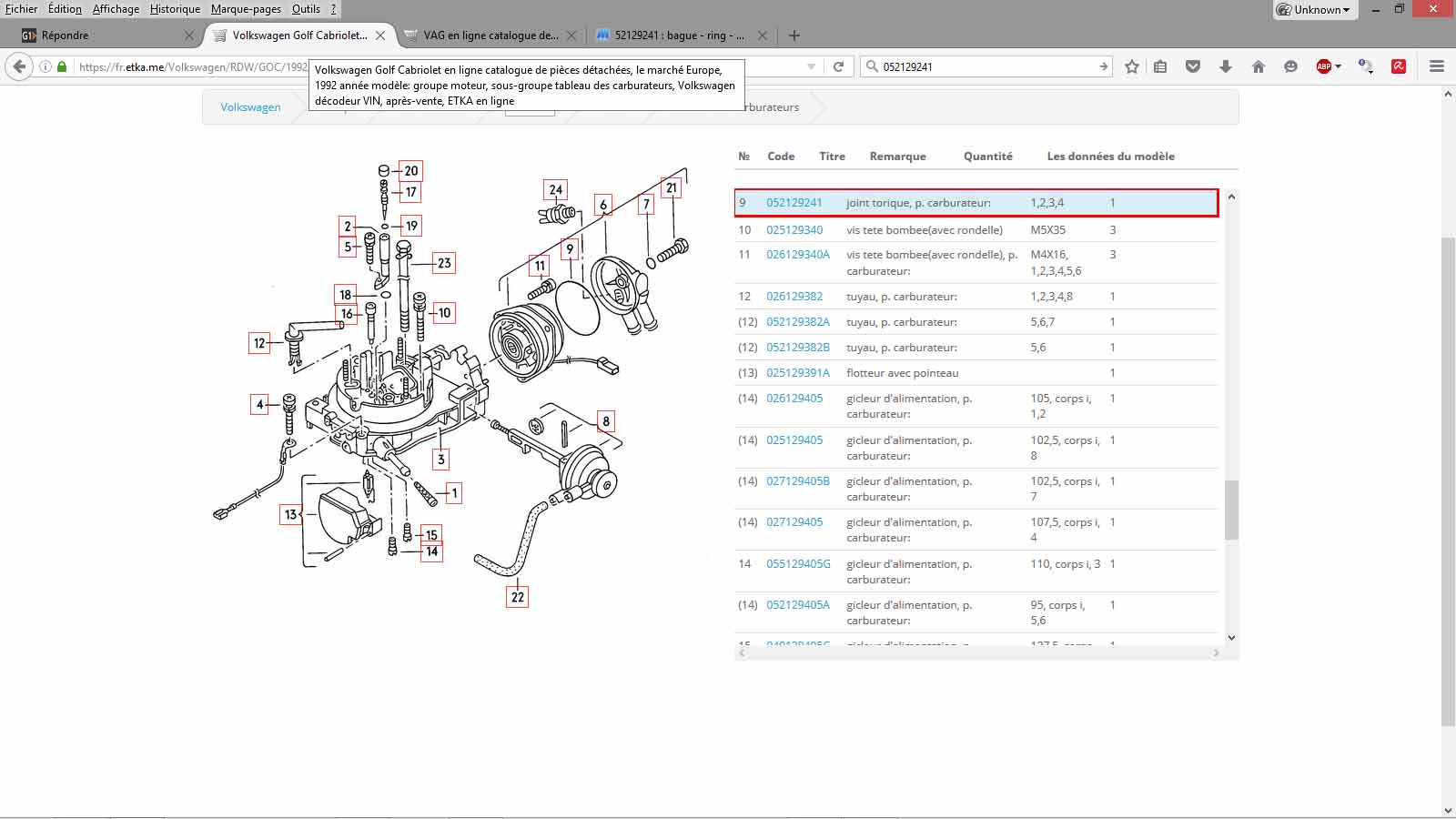Open part code 026129340A link
Image resolution: width=1456 pixels, height=819 pixels.
click(798, 255)
